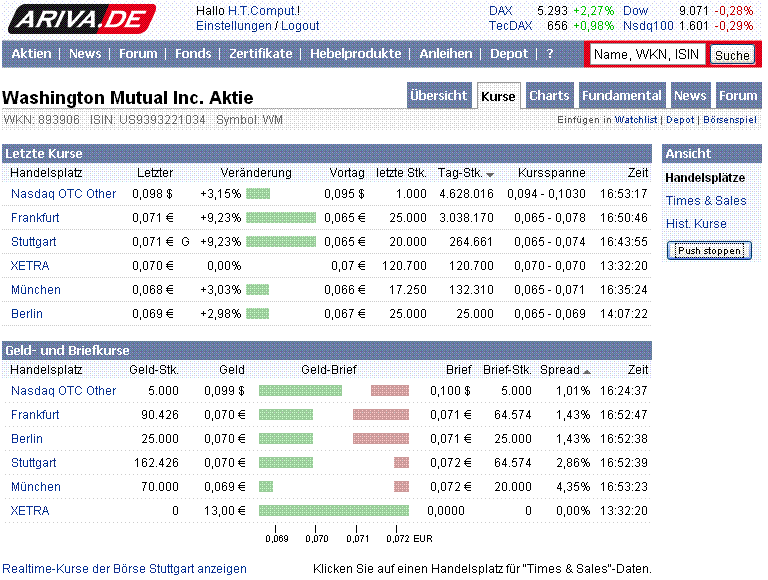Open Berlin in Letzte Kurse table
Viewport: 768px width, 580px height.
point(27,314)
